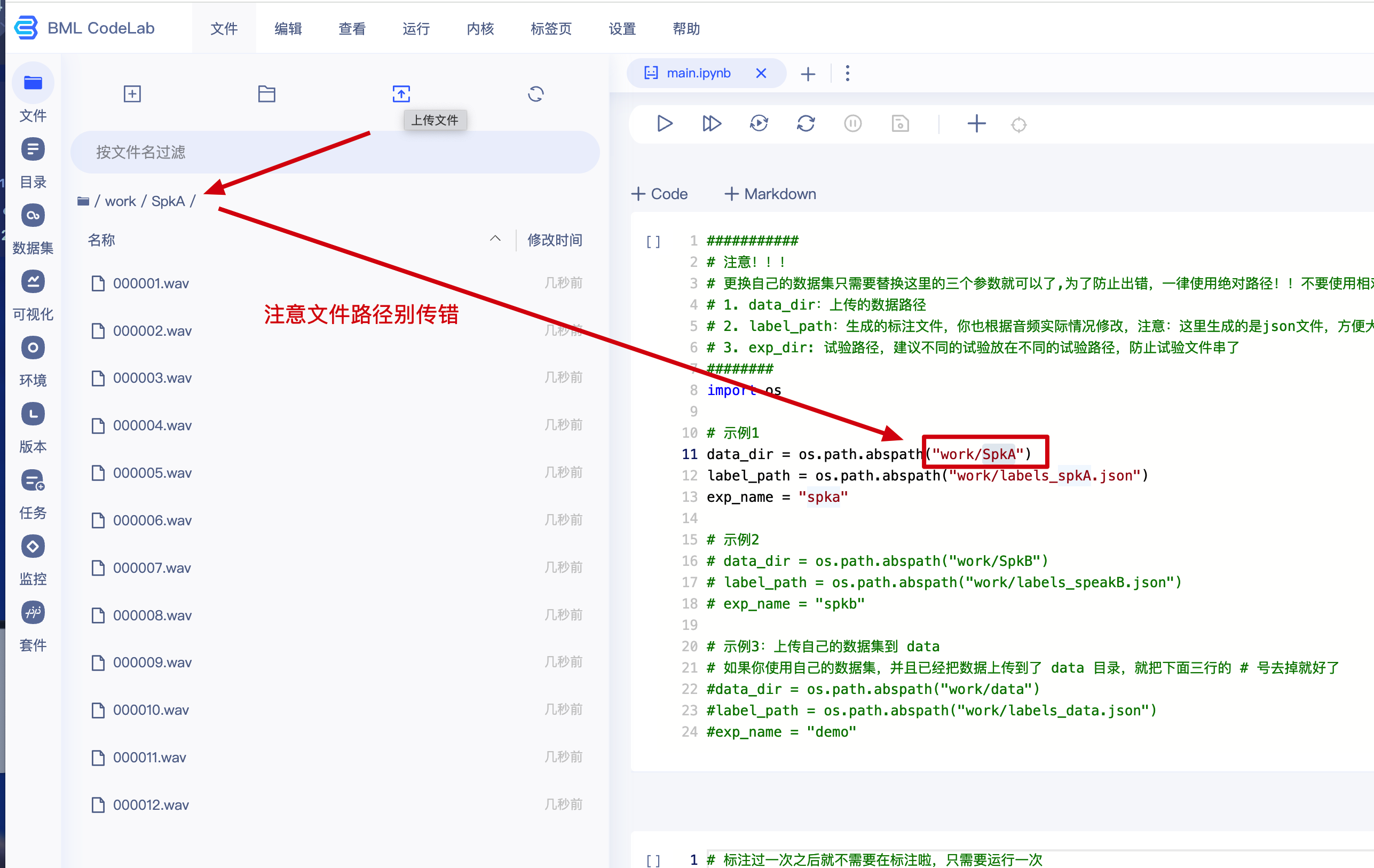Toggle sort order arrow next to 名称
The height and width of the screenshot is (868, 1374).
click(495, 239)
